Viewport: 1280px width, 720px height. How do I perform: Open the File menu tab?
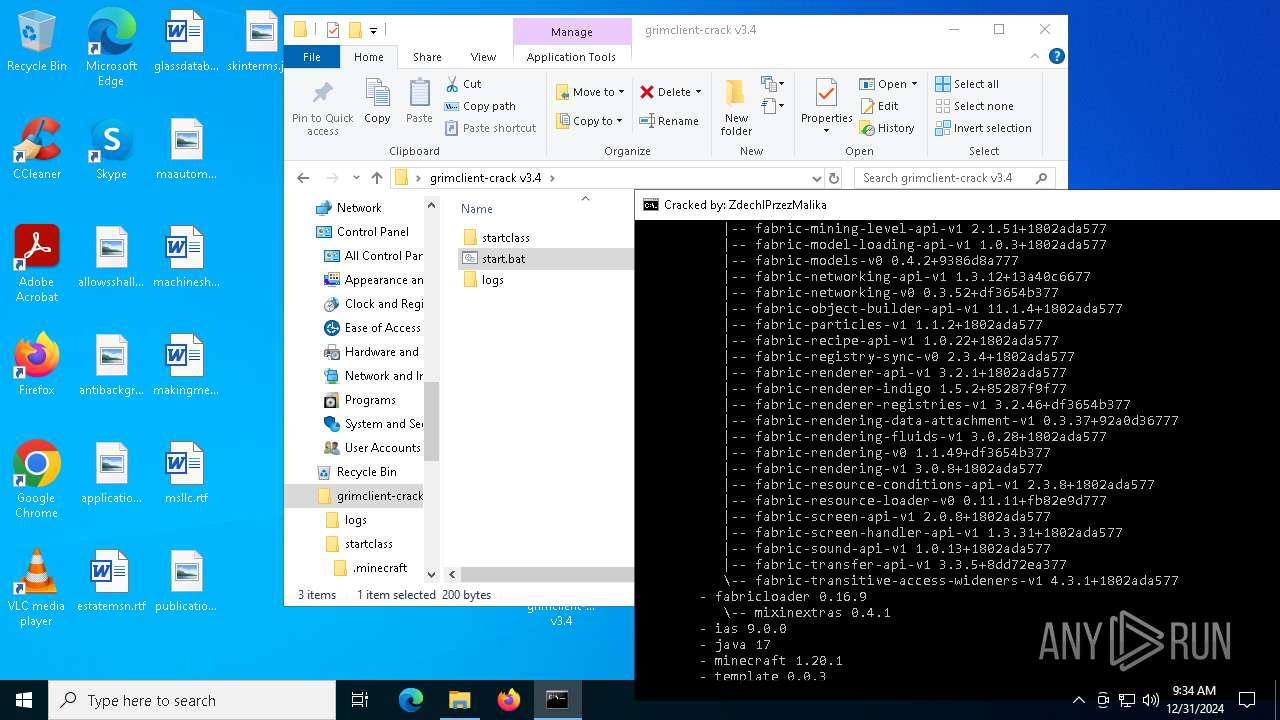click(312, 57)
